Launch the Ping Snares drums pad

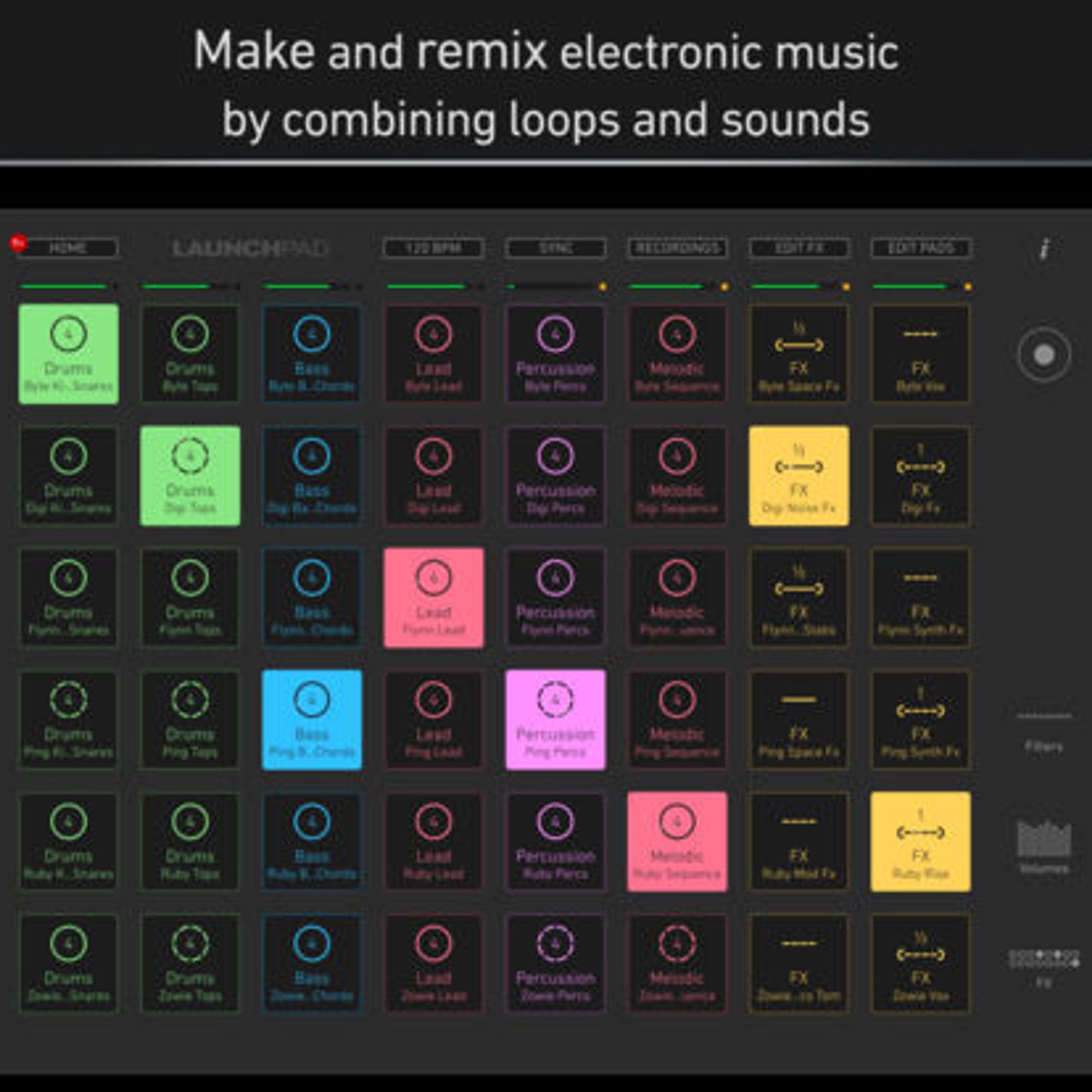click(68, 720)
